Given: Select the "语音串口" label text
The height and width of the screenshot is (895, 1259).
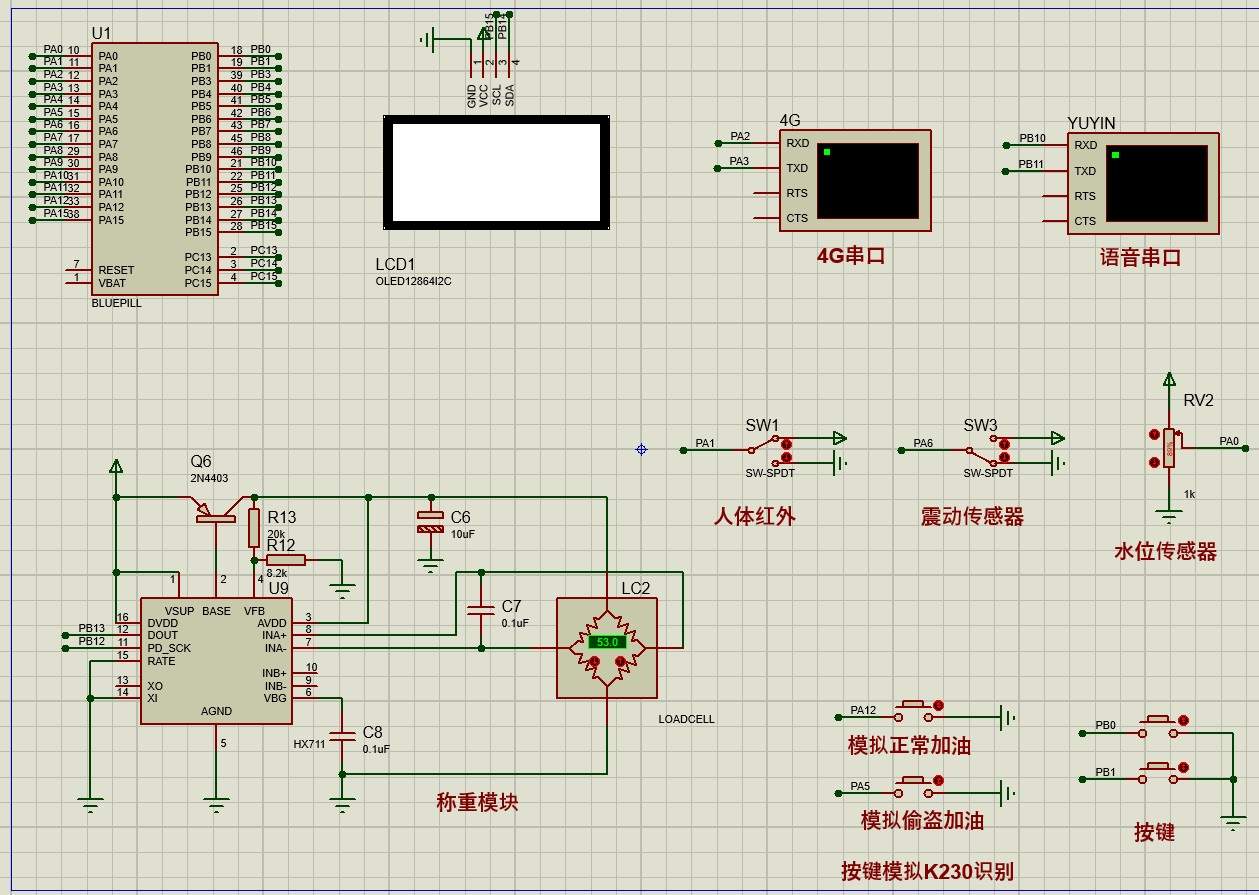Looking at the screenshot, I should click(1141, 257).
